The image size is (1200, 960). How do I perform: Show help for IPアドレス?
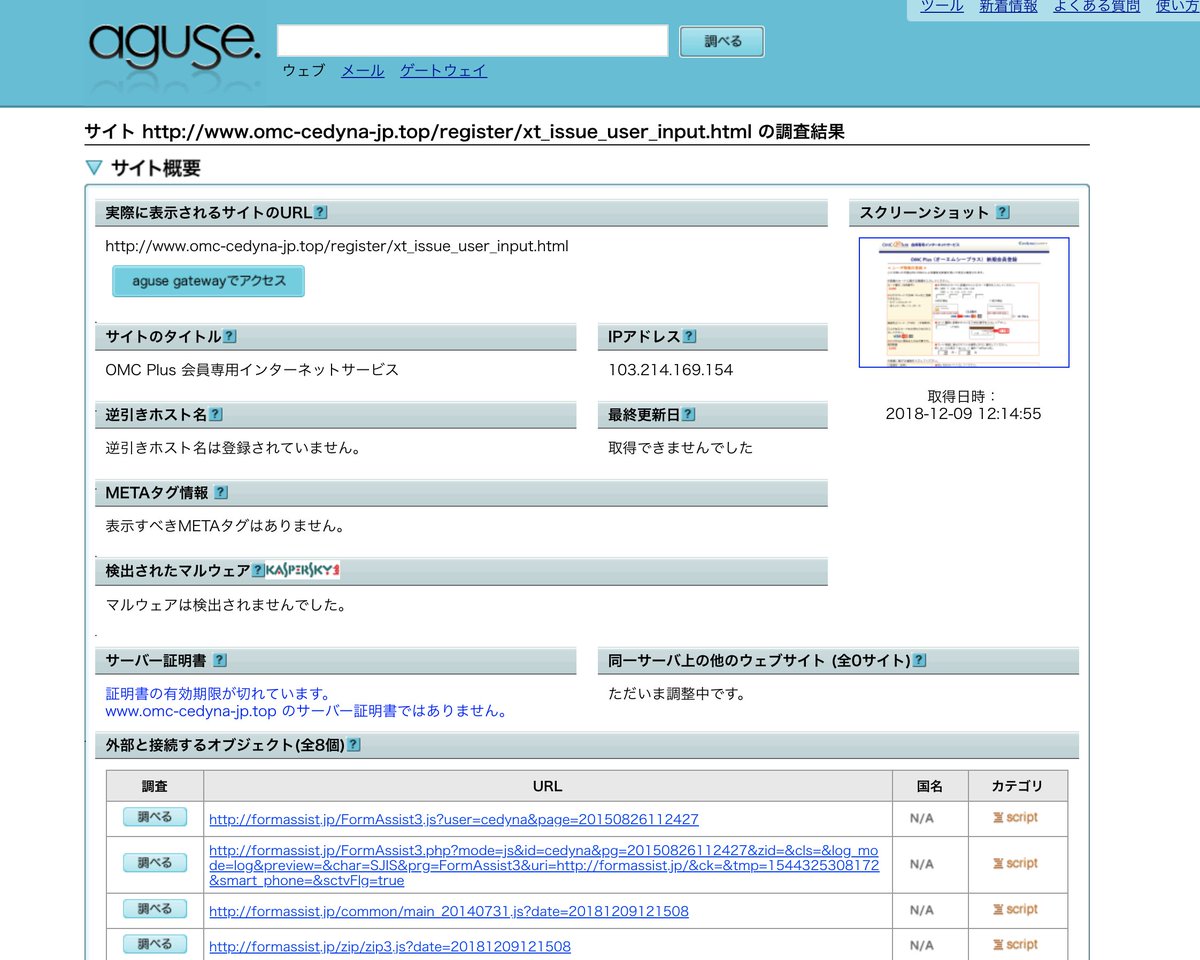pos(689,337)
